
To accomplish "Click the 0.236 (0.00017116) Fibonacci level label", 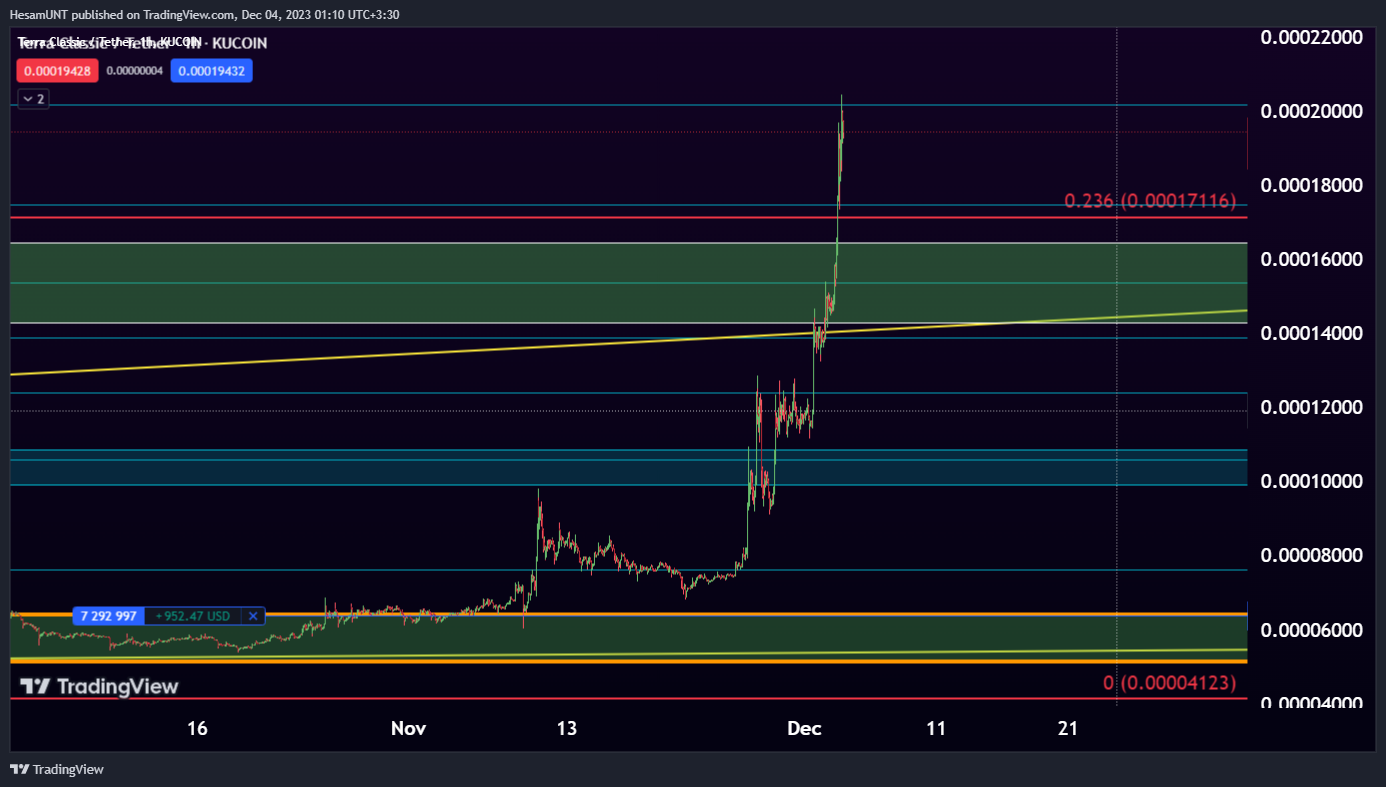I will 1150,201.
